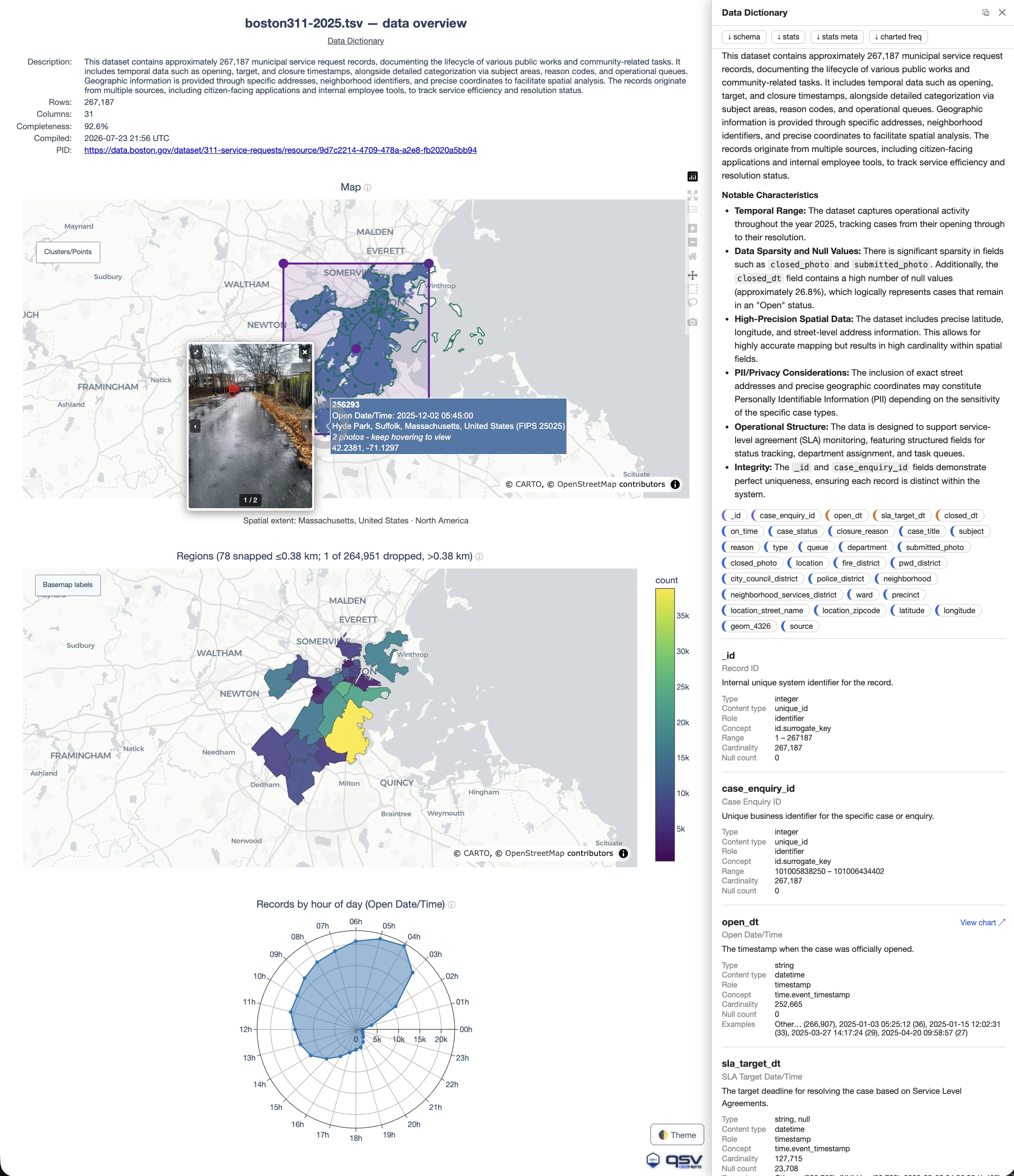This screenshot has height=1176, width=1014.
Task: Expand the photo popup to full size
Action: pyautogui.click(x=196, y=352)
